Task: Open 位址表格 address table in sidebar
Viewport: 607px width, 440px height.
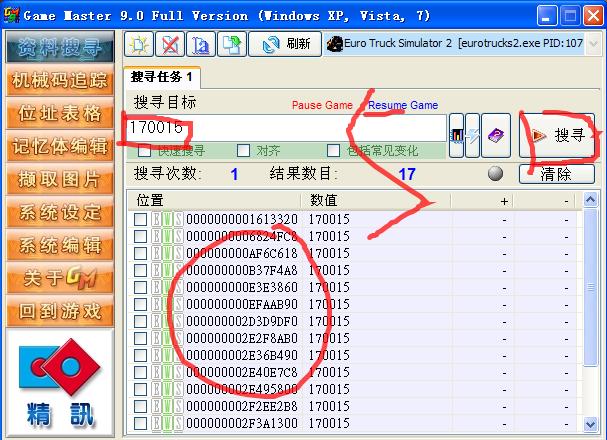Action: click(x=59, y=113)
